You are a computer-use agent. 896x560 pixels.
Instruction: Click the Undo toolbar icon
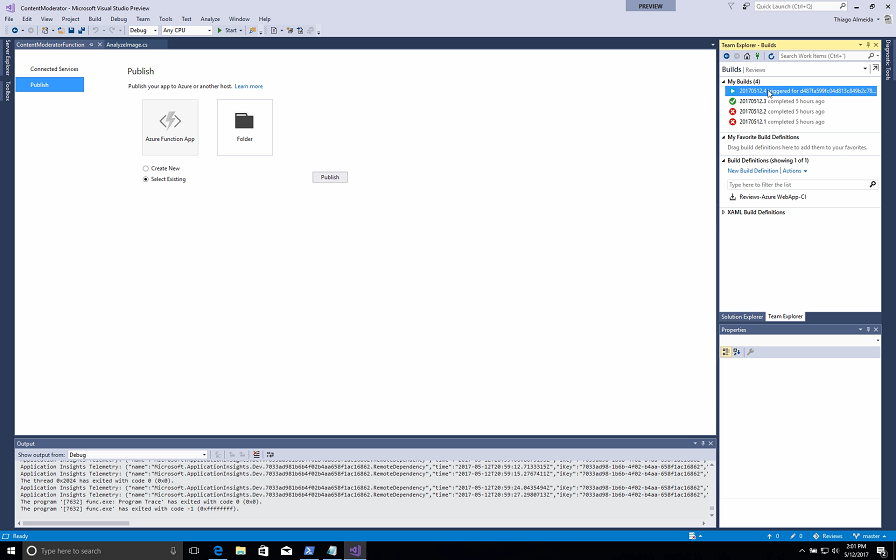pos(95,30)
